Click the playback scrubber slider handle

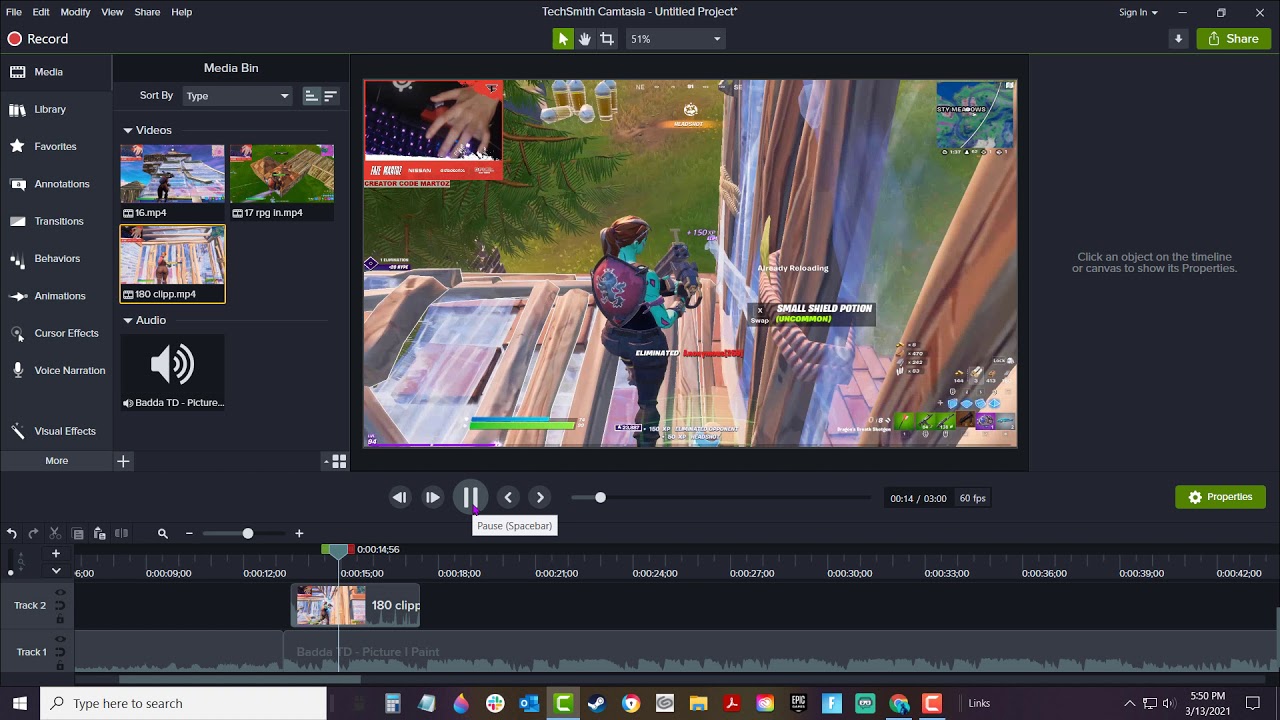[x=600, y=497]
